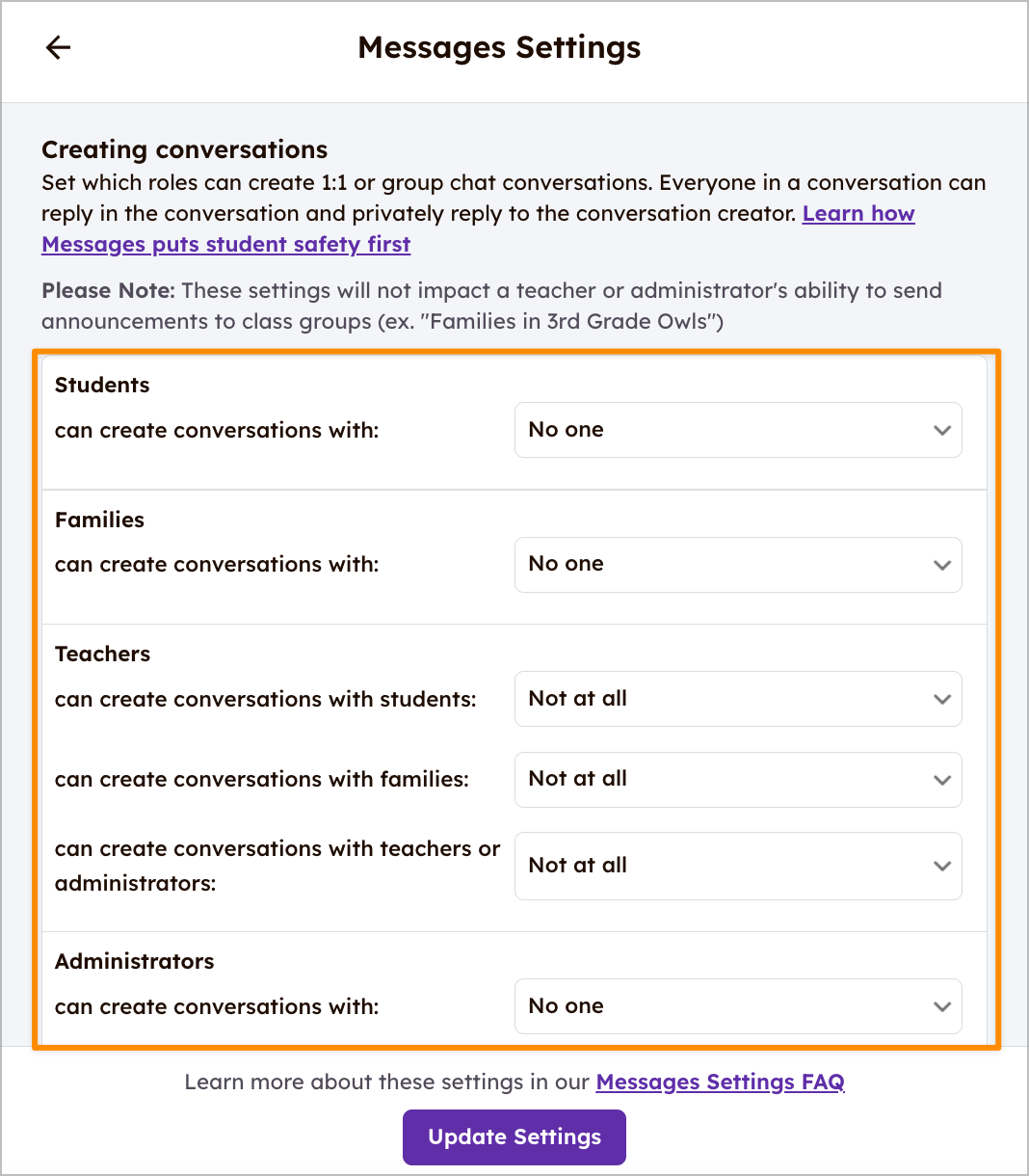Open Administrators 'No one' dropdown
The width and height of the screenshot is (1029, 1176).
pyautogui.click(x=737, y=1006)
